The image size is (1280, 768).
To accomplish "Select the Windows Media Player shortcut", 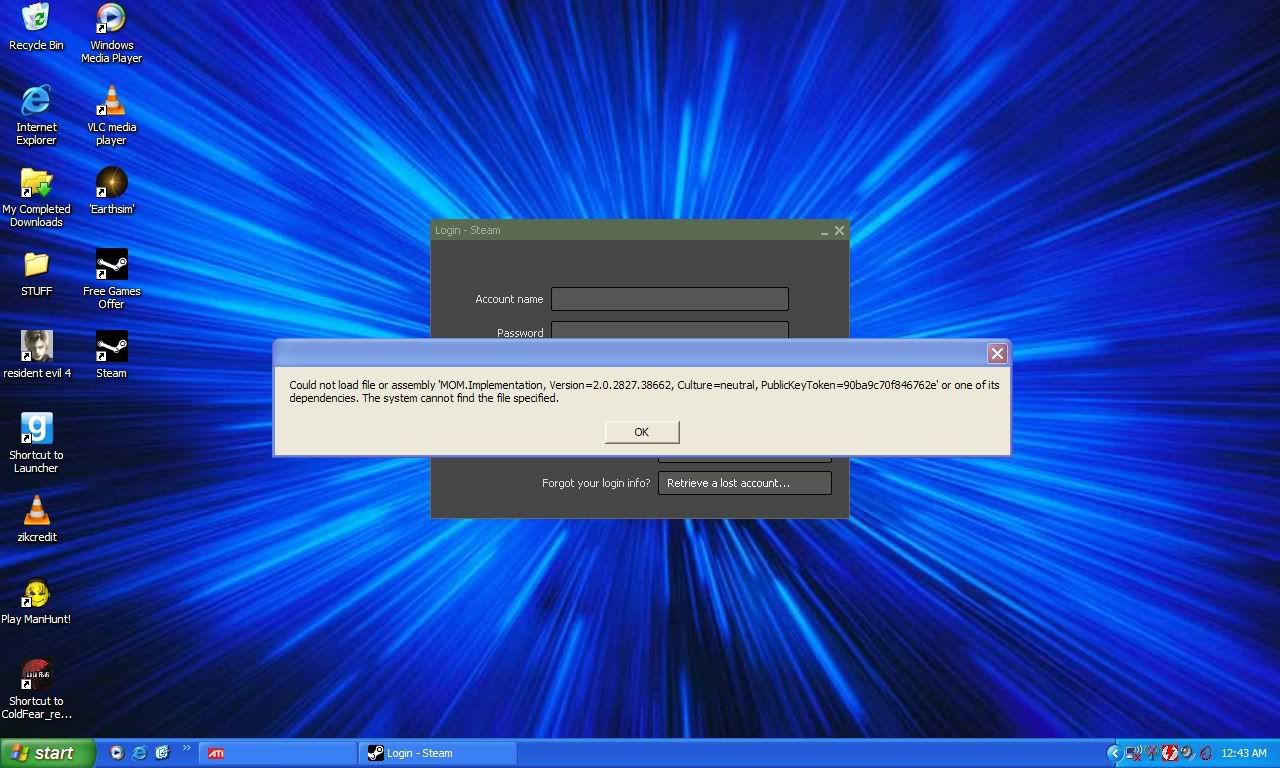I will pyautogui.click(x=111, y=18).
